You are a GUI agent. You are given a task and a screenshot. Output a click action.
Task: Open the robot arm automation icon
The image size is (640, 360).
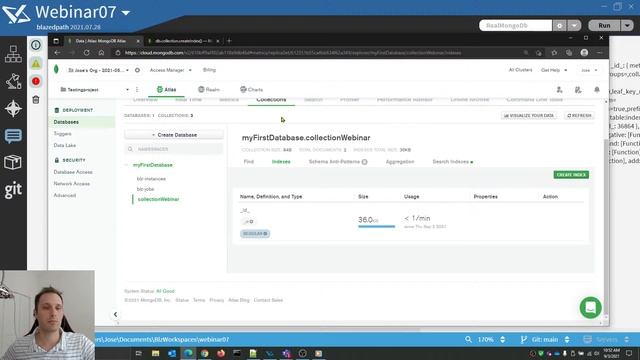coord(13,81)
